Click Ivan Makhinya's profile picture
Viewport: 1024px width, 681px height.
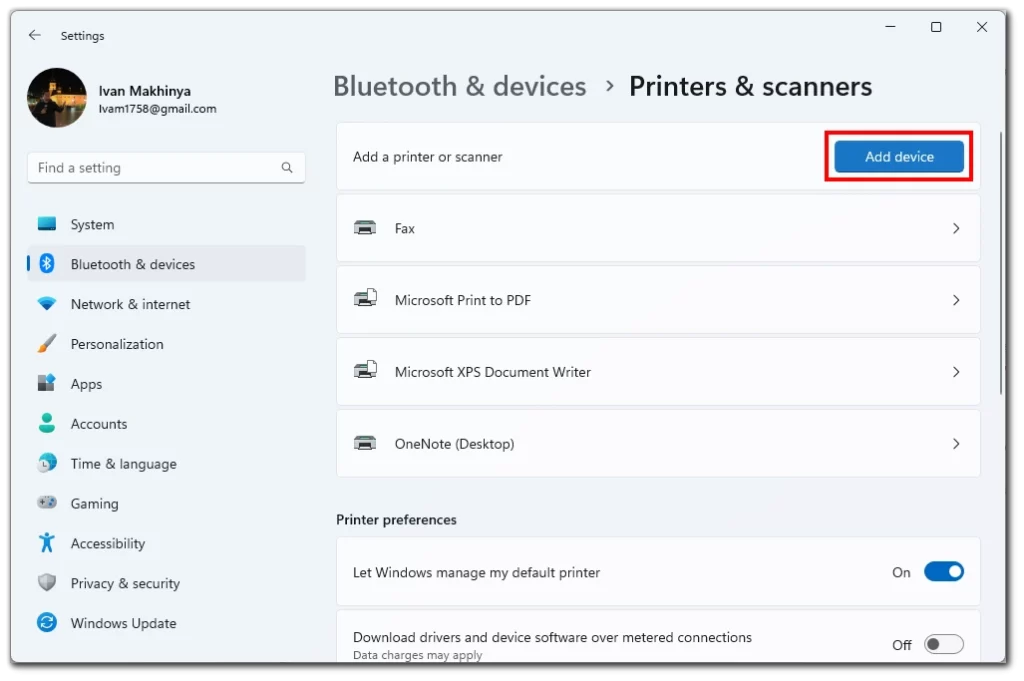click(57, 98)
